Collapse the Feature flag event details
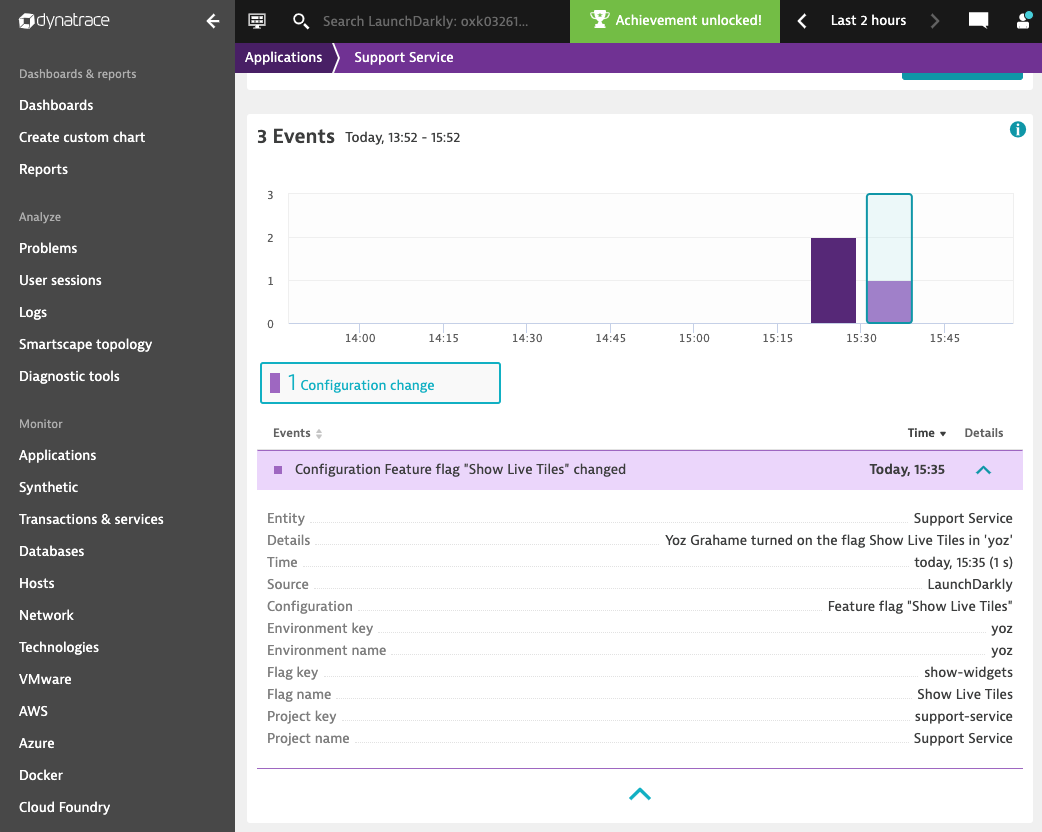The width and height of the screenshot is (1042, 832). point(983,469)
